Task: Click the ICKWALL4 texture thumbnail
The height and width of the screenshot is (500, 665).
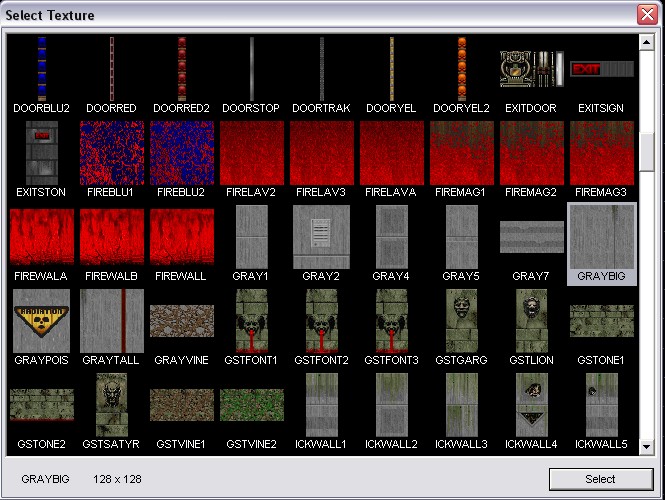Action: pyautogui.click(x=532, y=405)
